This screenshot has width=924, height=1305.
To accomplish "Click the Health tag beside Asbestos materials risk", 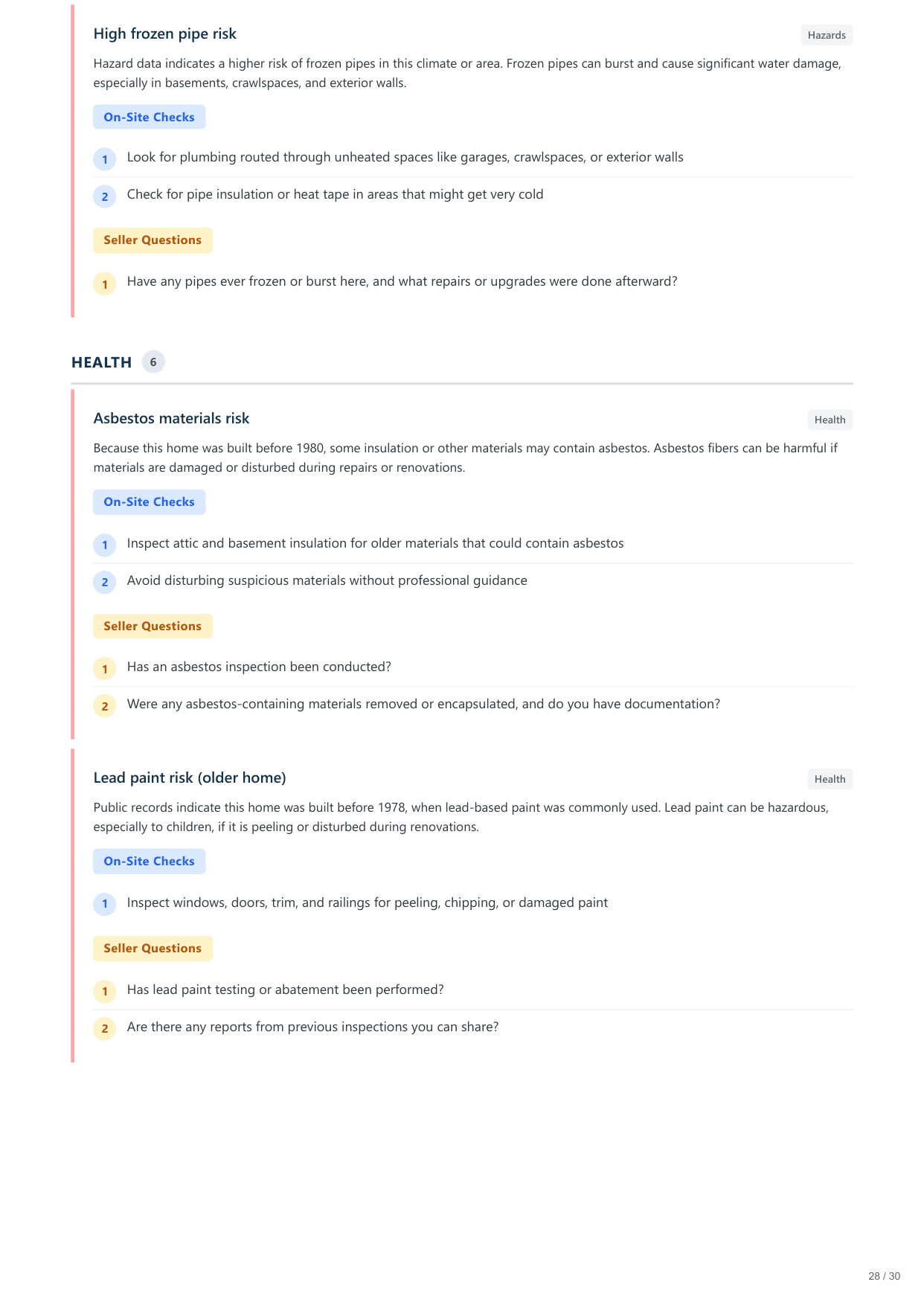I will click(830, 420).
